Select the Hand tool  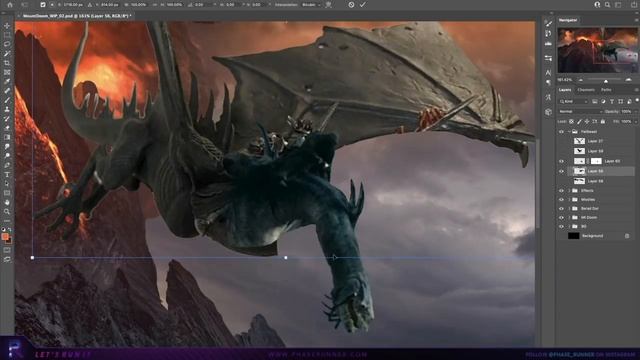[7, 202]
